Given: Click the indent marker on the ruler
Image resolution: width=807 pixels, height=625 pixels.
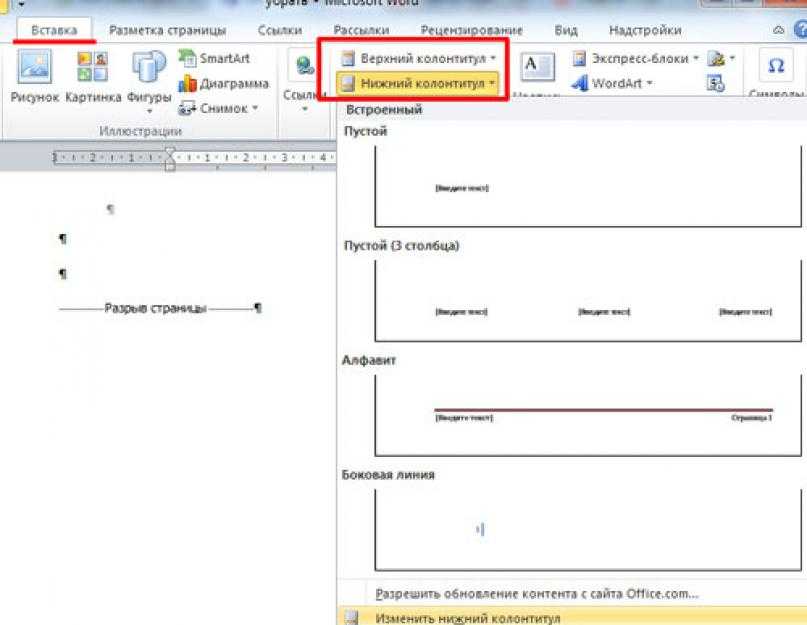Looking at the screenshot, I should [170, 159].
